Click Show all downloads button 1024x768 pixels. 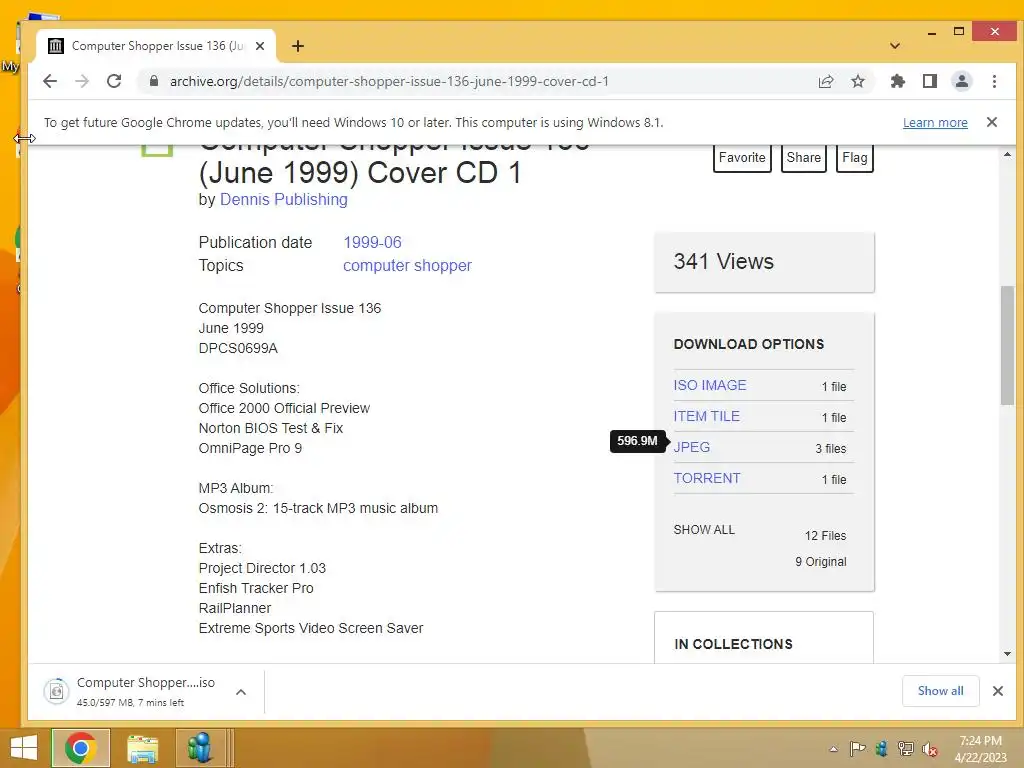[x=940, y=691]
